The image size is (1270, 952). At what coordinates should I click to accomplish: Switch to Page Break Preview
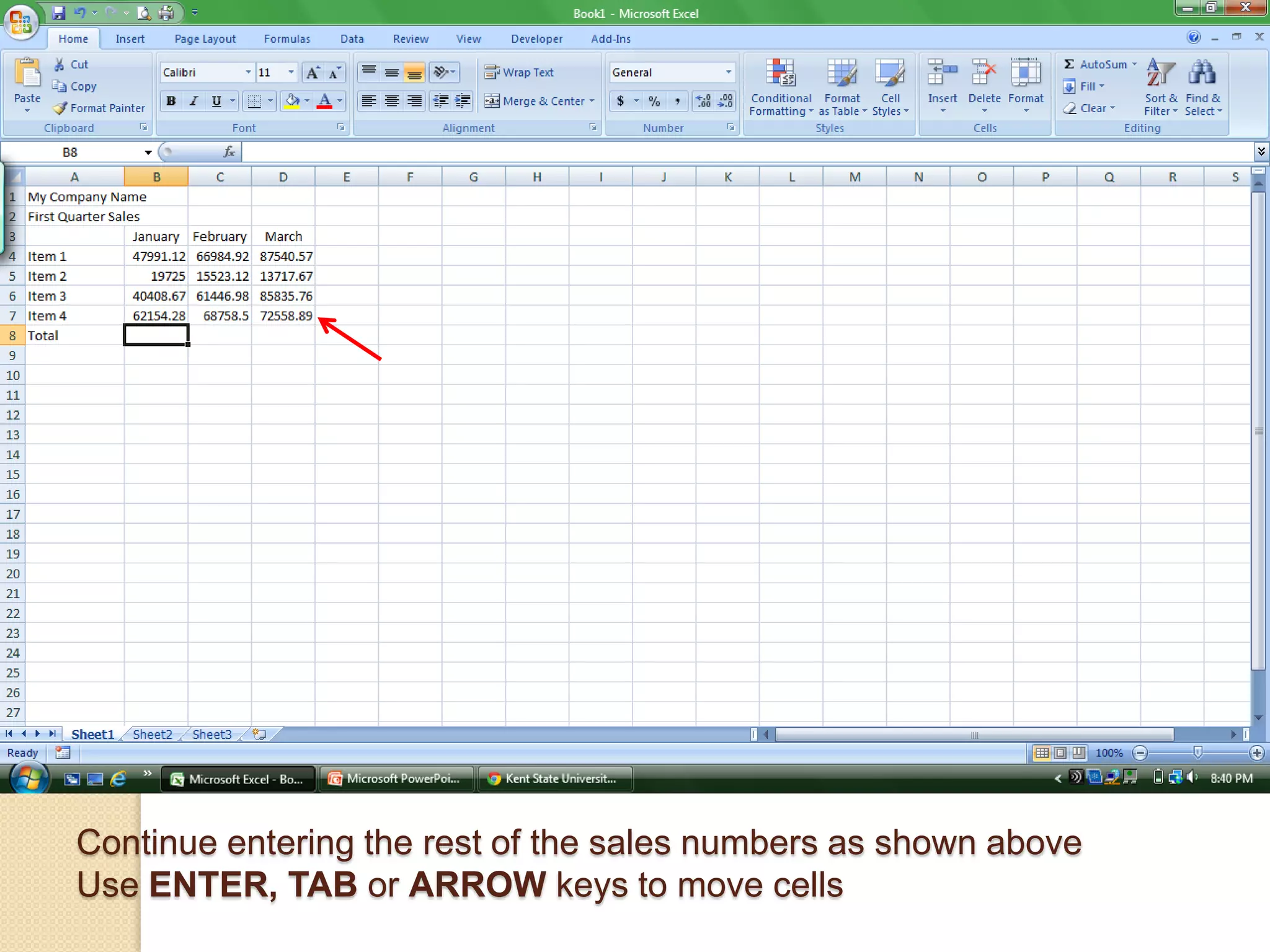pos(1079,752)
